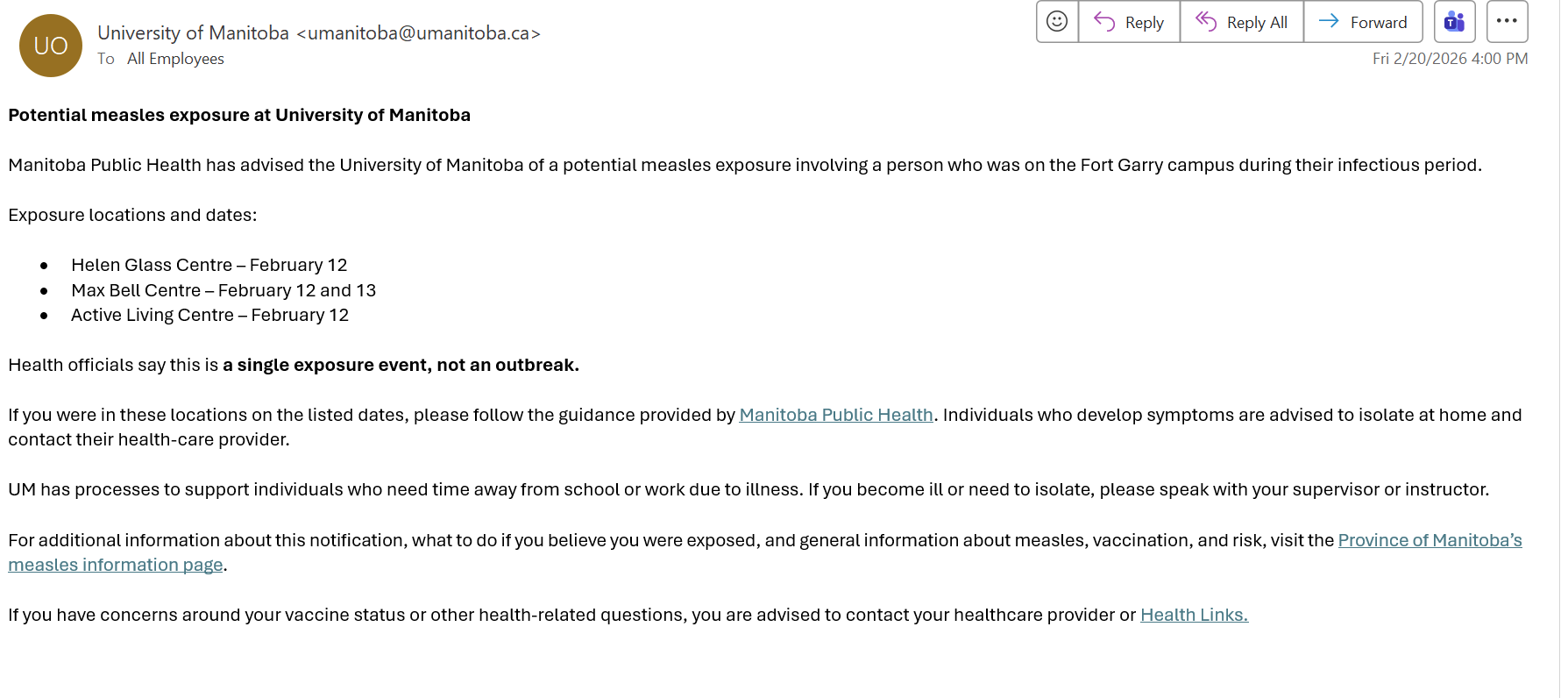Screen dimensions: 1568x698
Task: Click the All Employees recipient
Action: [175, 59]
